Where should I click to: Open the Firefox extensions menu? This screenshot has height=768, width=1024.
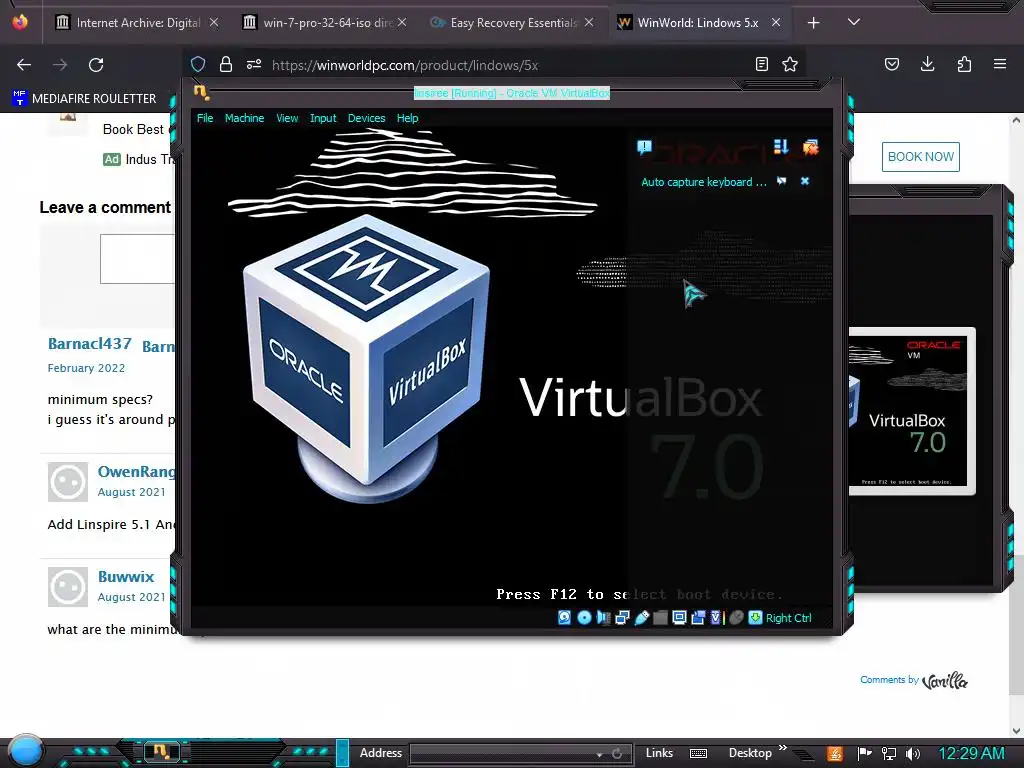click(x=964, y=64)
